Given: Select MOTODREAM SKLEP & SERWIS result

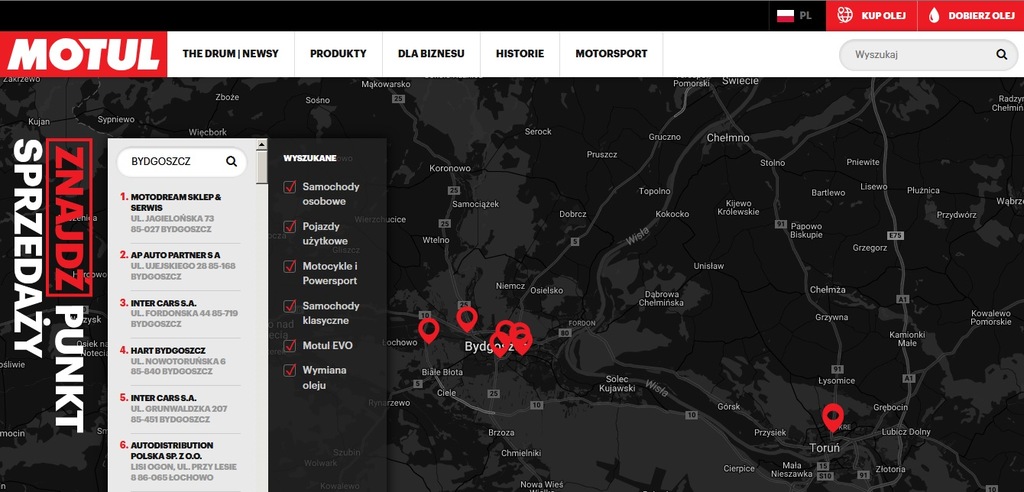Looking at the screenshot, I should pos(179,213).
